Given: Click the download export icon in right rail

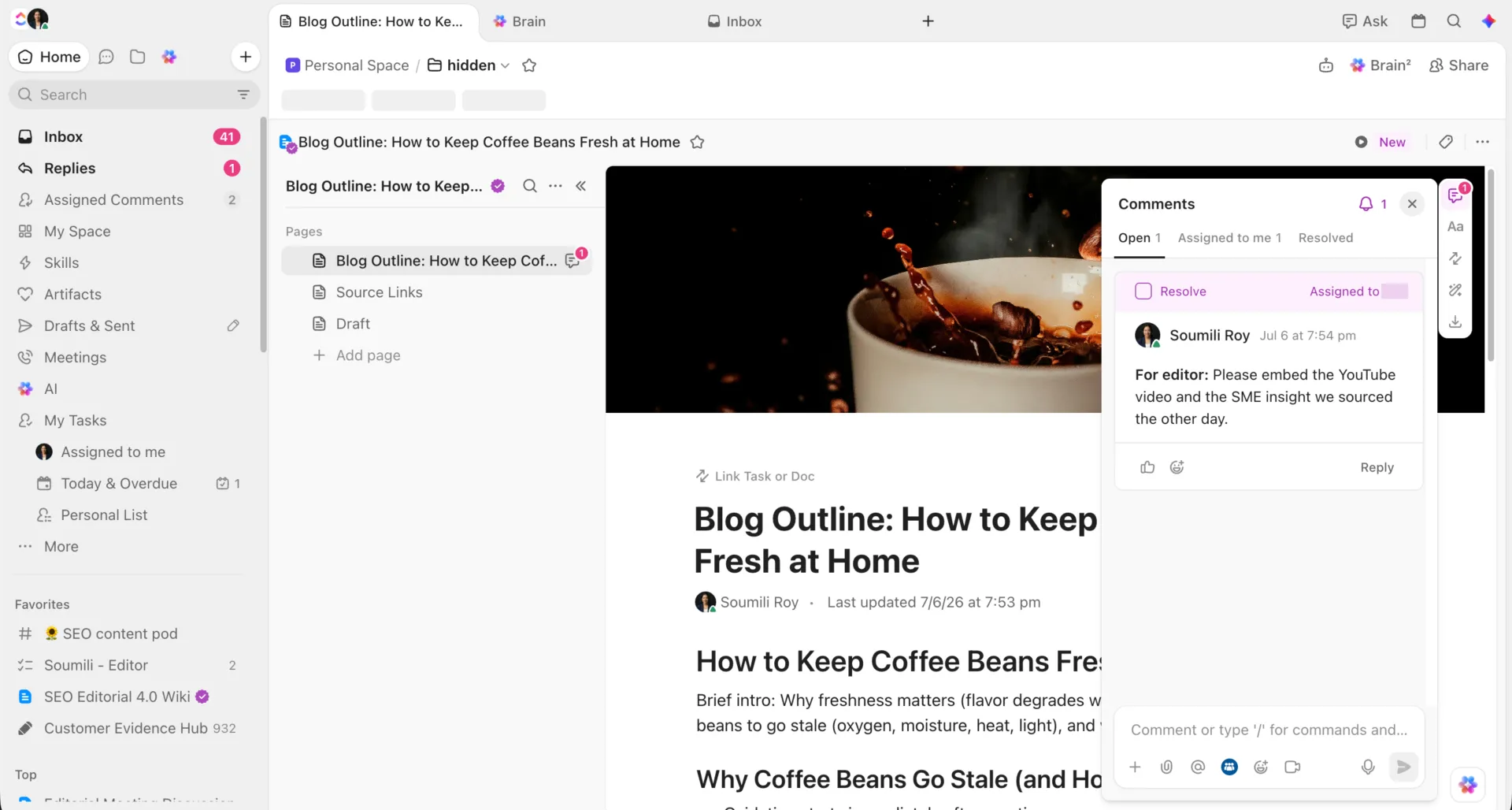Looking at the screenshot, I should tap(1455, 321).
